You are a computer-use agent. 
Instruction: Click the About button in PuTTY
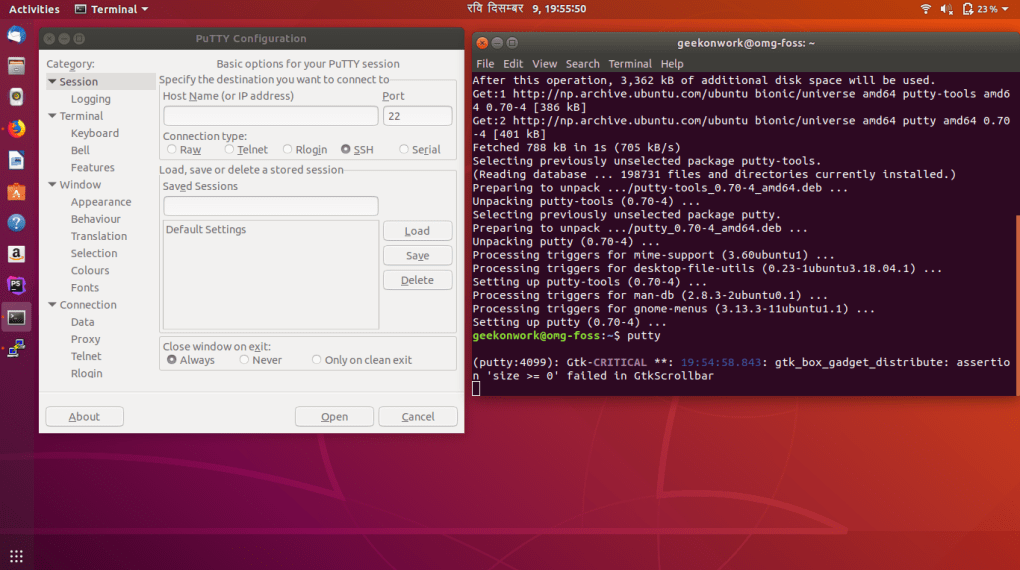[x=85, y=416]
